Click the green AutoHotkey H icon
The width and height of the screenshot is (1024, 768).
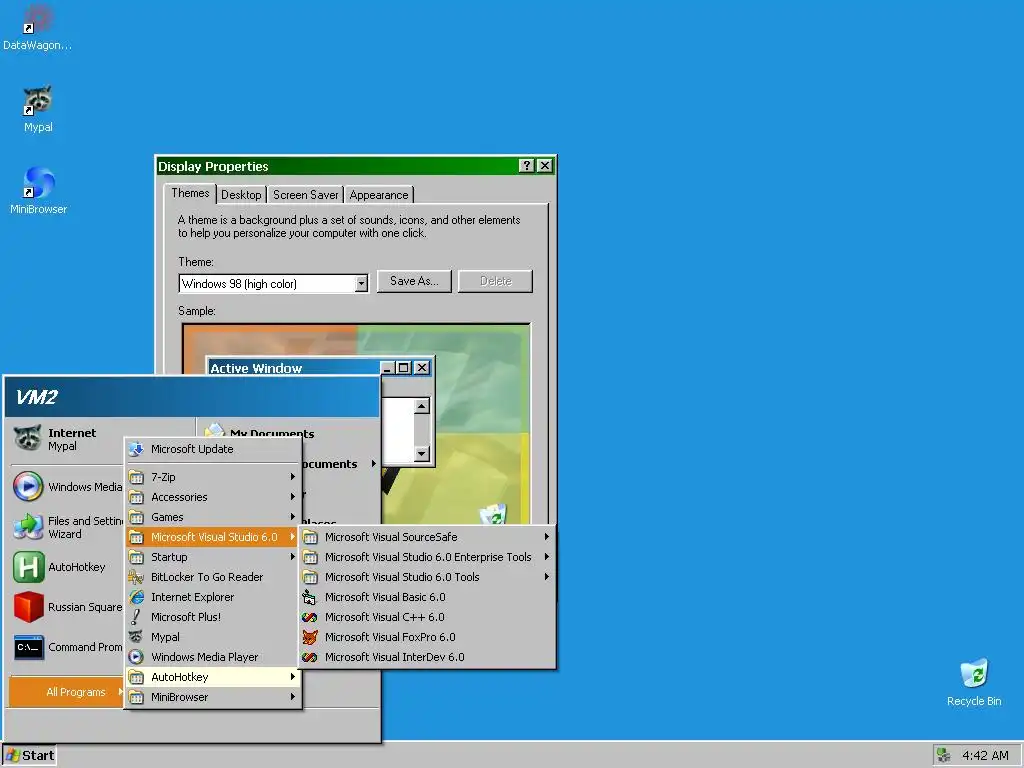pos(28,567)
